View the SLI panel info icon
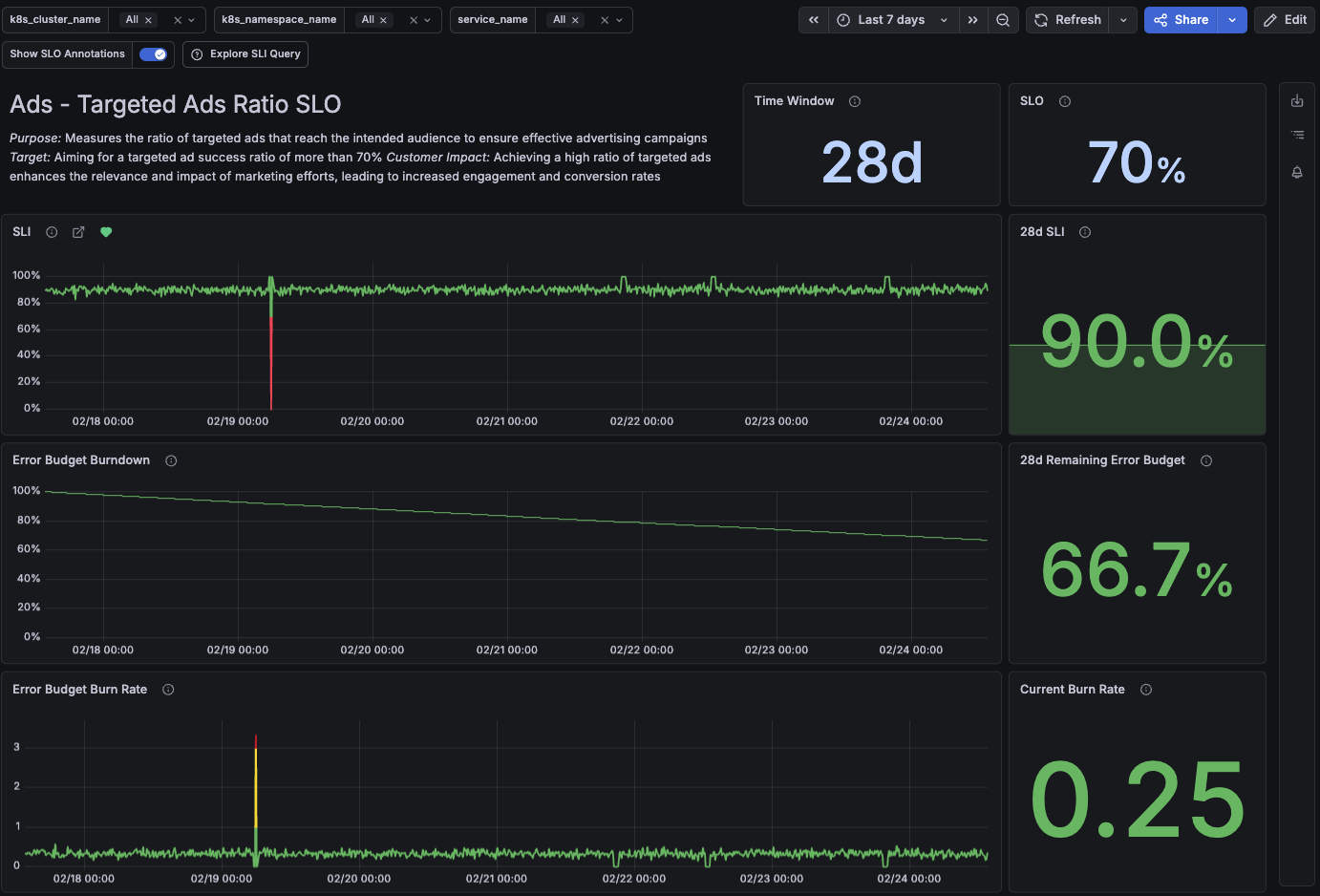1320x896 pixels. coord(51,231)
